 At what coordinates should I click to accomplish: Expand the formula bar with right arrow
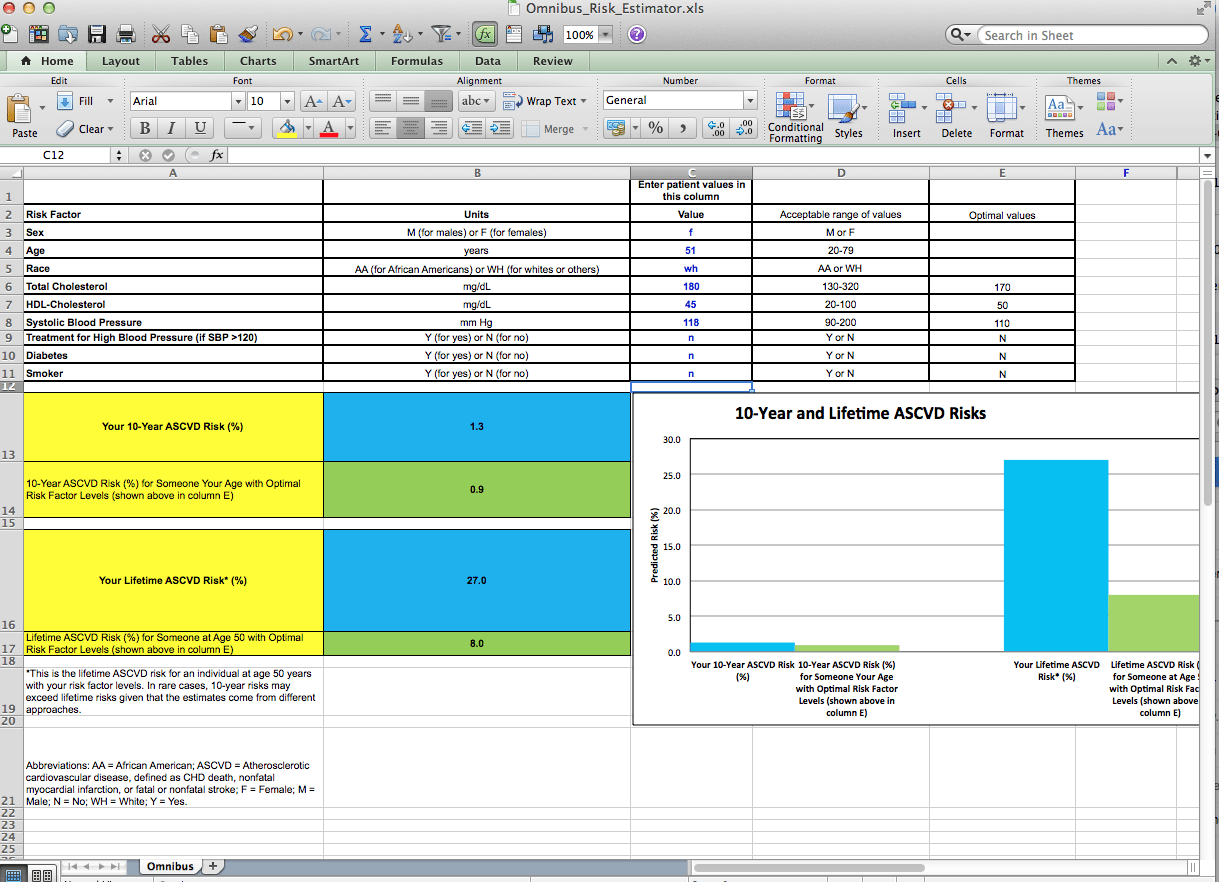click(x=1207, y=155)
